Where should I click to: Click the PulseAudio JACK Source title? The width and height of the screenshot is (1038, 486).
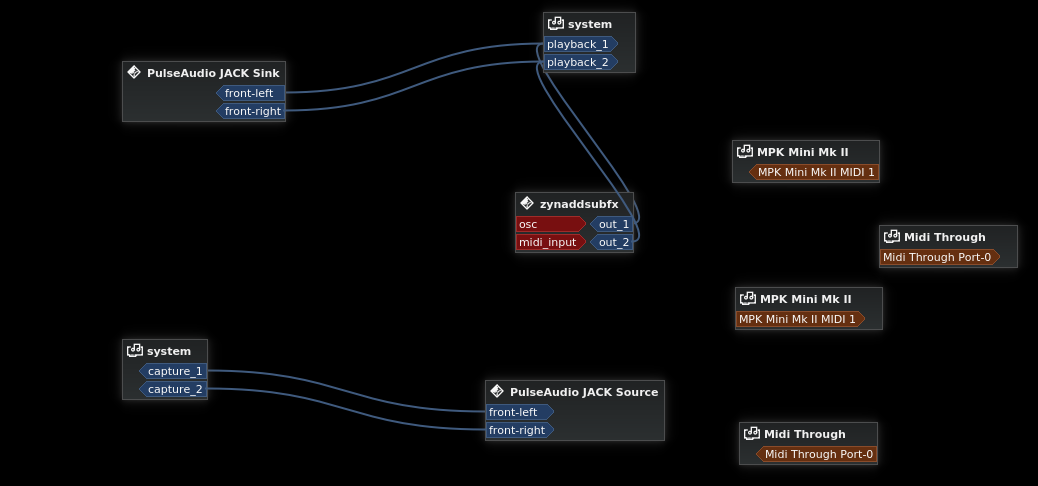point(584,392)
